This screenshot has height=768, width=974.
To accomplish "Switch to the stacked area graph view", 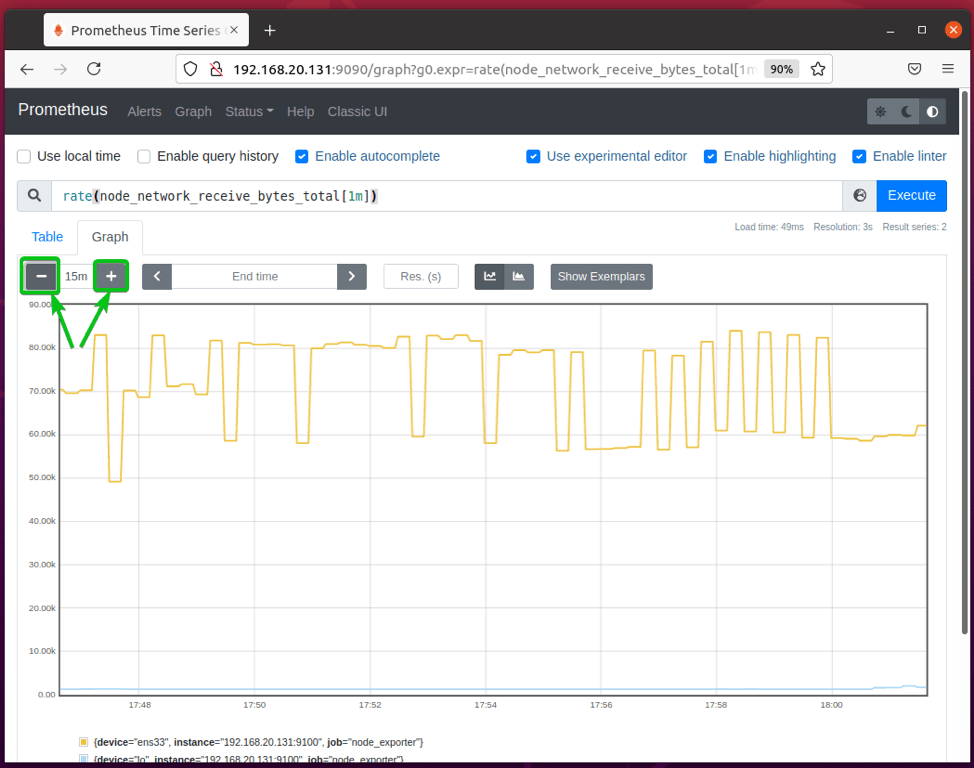I will click(519, 277).
